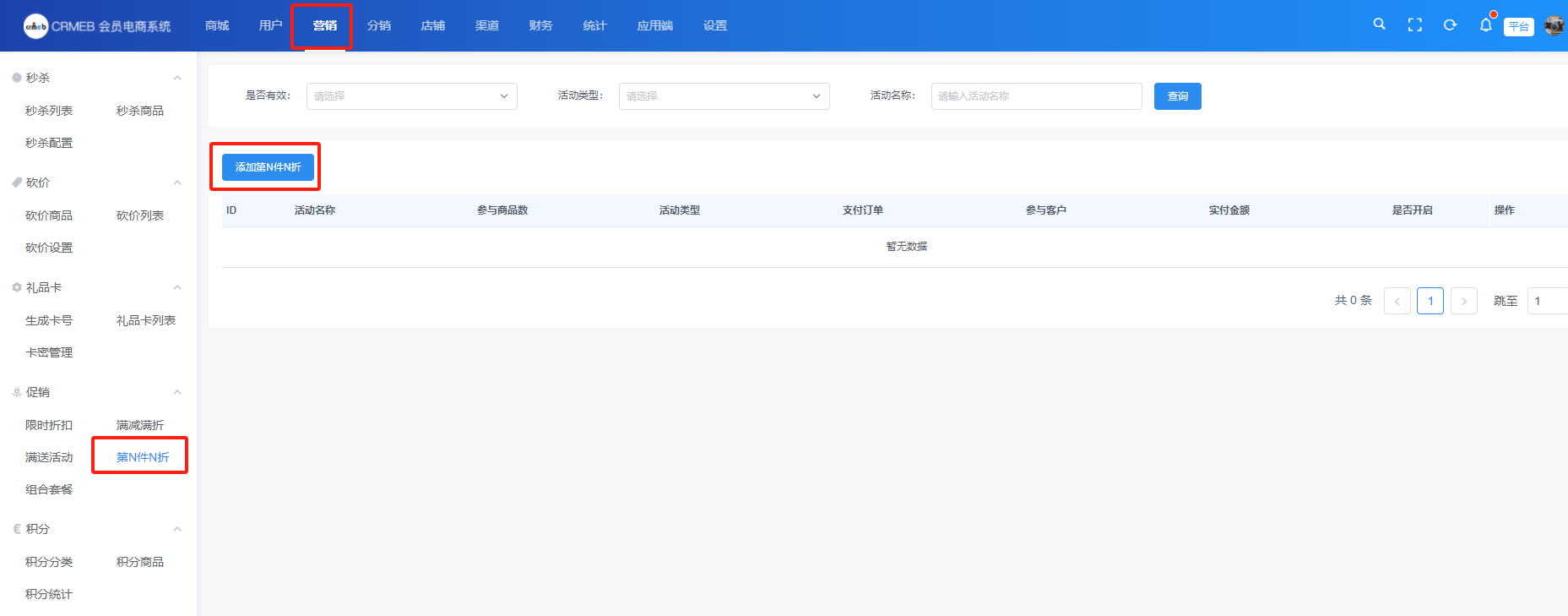This screenshot has height=616, width=1568.
Task: Focus the 活动名称 input field
Action: [1036, 96]
